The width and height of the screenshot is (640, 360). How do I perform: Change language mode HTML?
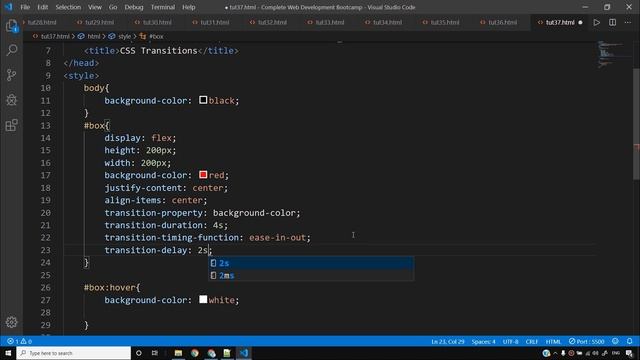(x=553, y=341)
